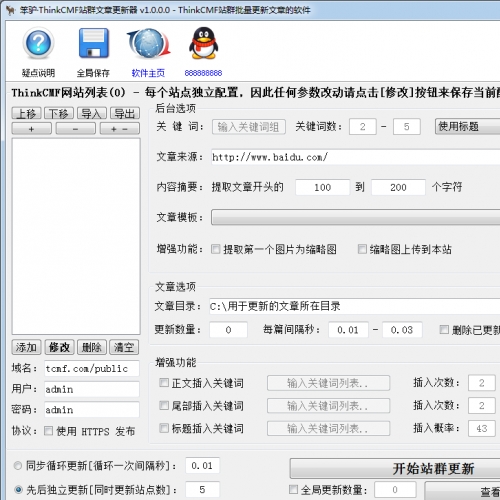Click the 删除 delete site button
The width and height of the screenshot is (500, 500).
(92, 347)
